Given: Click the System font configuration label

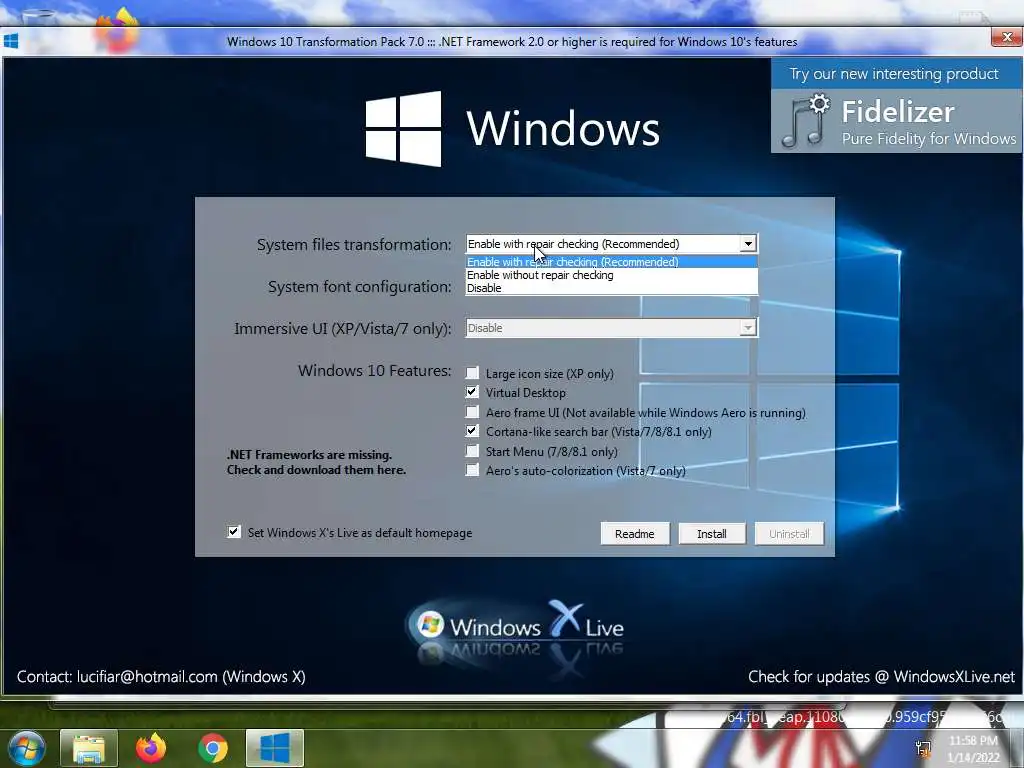Looking at the screenshot, I should pos(359,287).
